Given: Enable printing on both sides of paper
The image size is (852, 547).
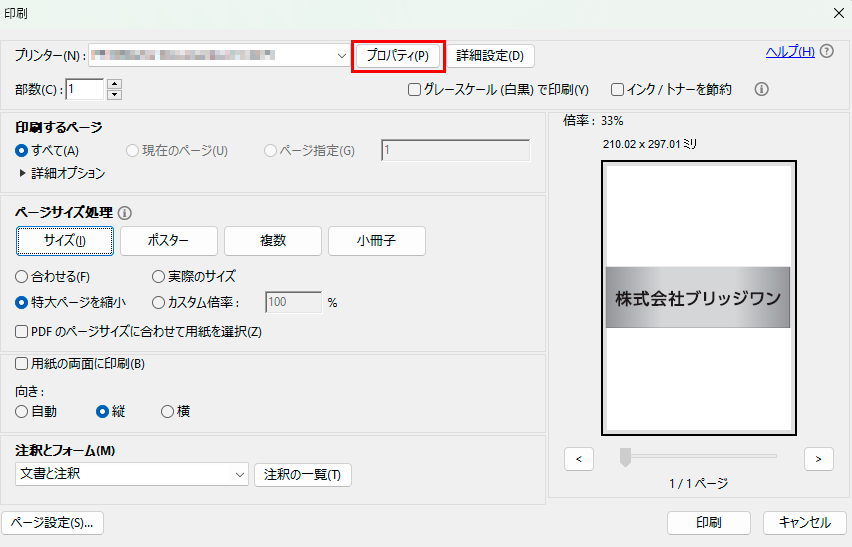Looking at the screenshot, I should pyautogui.click(x=22, y=364).
